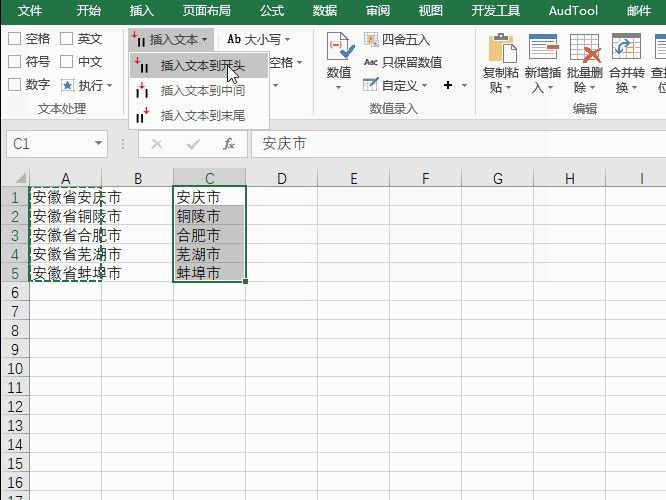Click the fx insert function icon
The width and height of the screenshot is (666, 500).
[229, 144]
